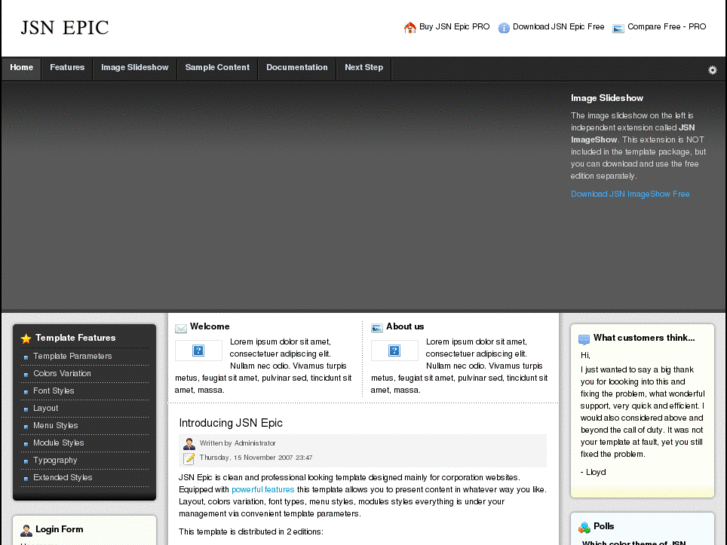The width and height of the screenshot is (727, 545).
Task: Open the Menu Styles sidebar link
Action: coord(56,426)
